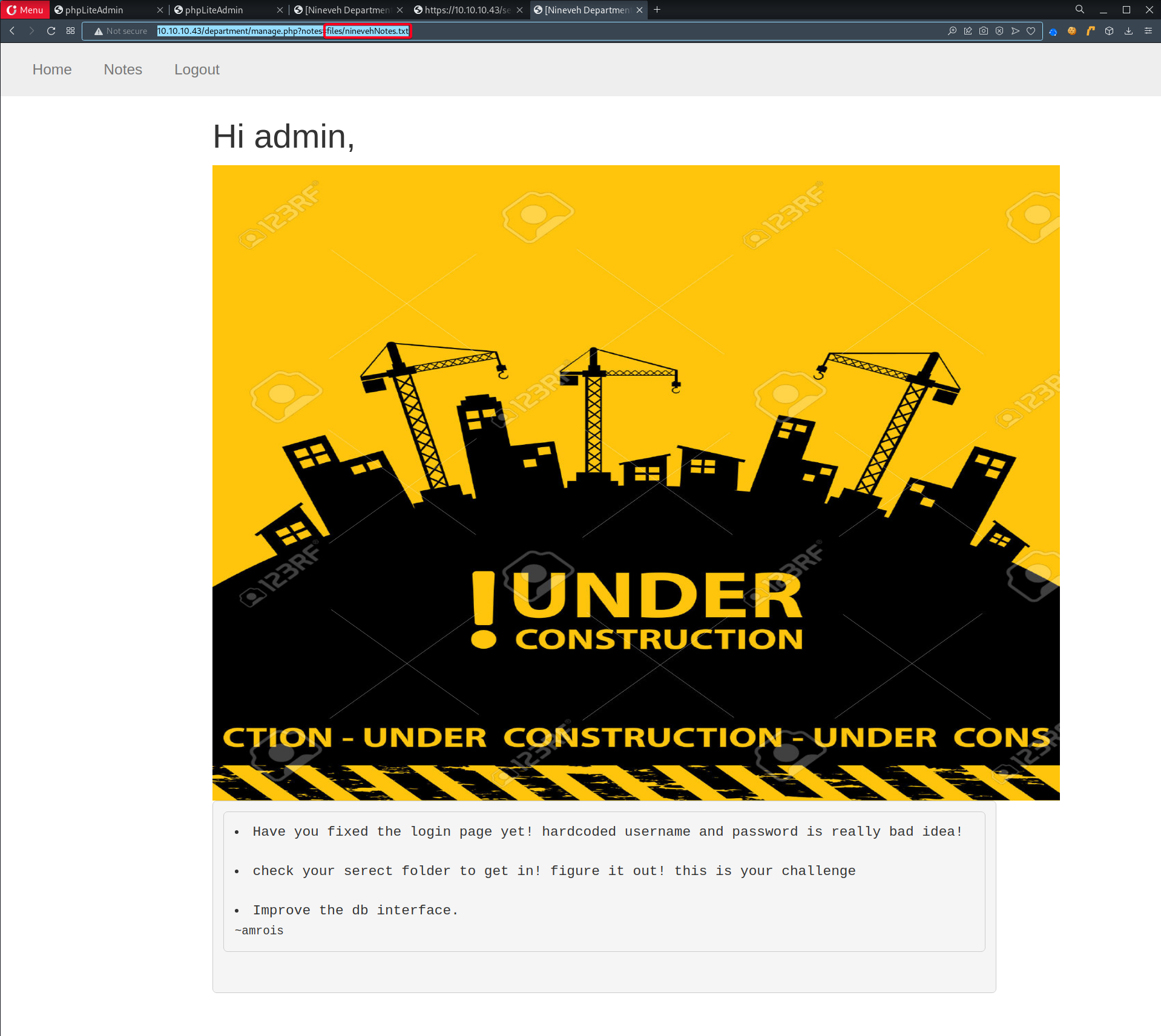This screenshot has height=1036, width=1161.
Task: Bookmark this page with the heart icon
Action: click(x=1031, y=31)
